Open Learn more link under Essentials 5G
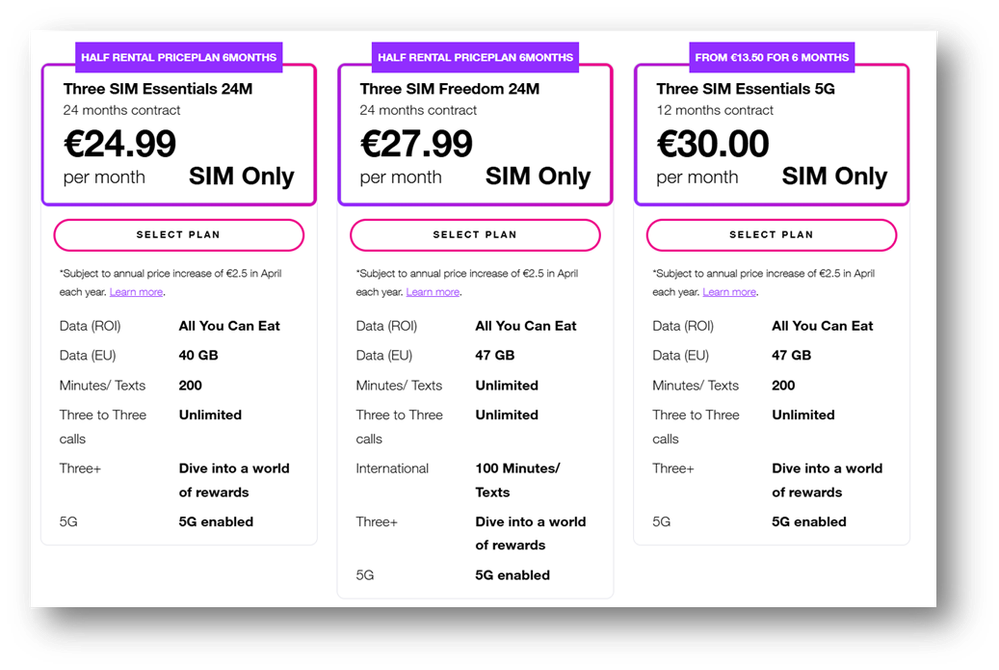 pos(729,292)
